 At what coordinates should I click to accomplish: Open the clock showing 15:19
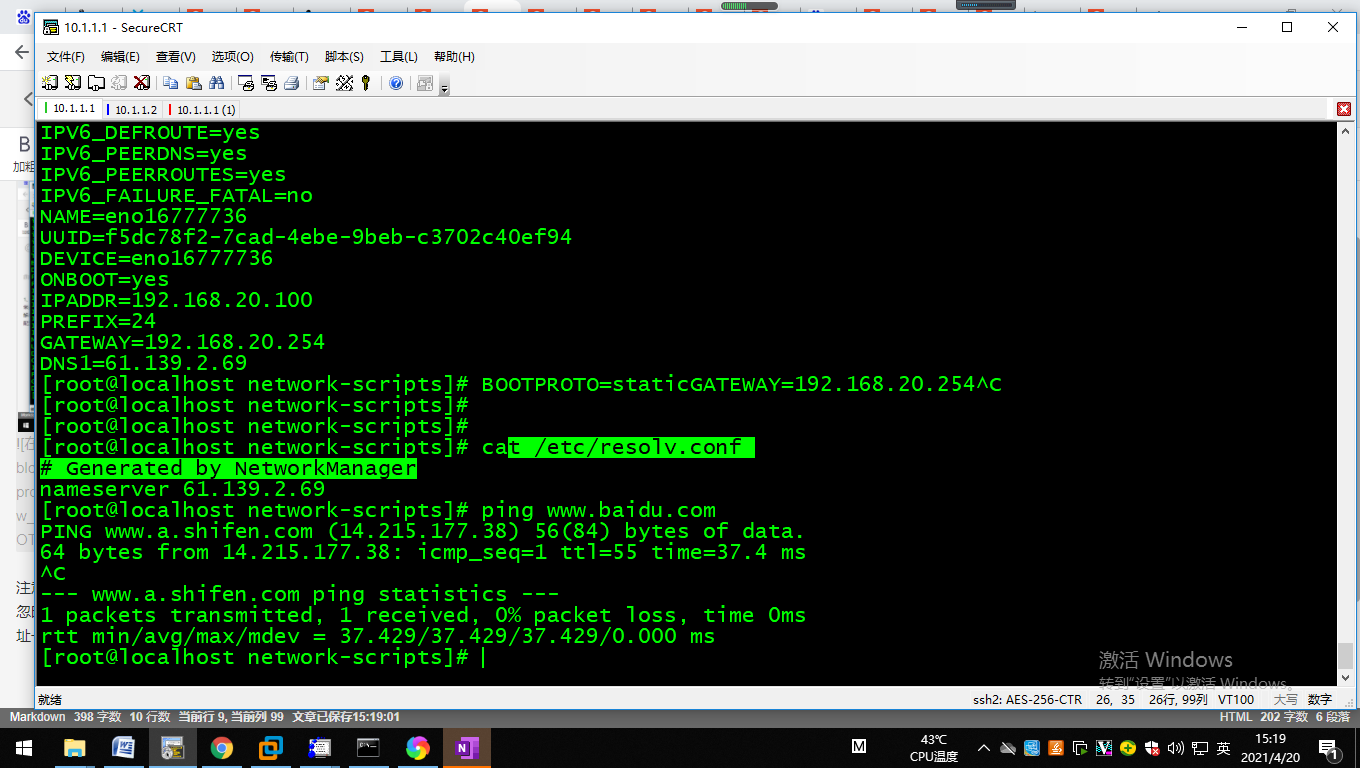(1270, 748)
